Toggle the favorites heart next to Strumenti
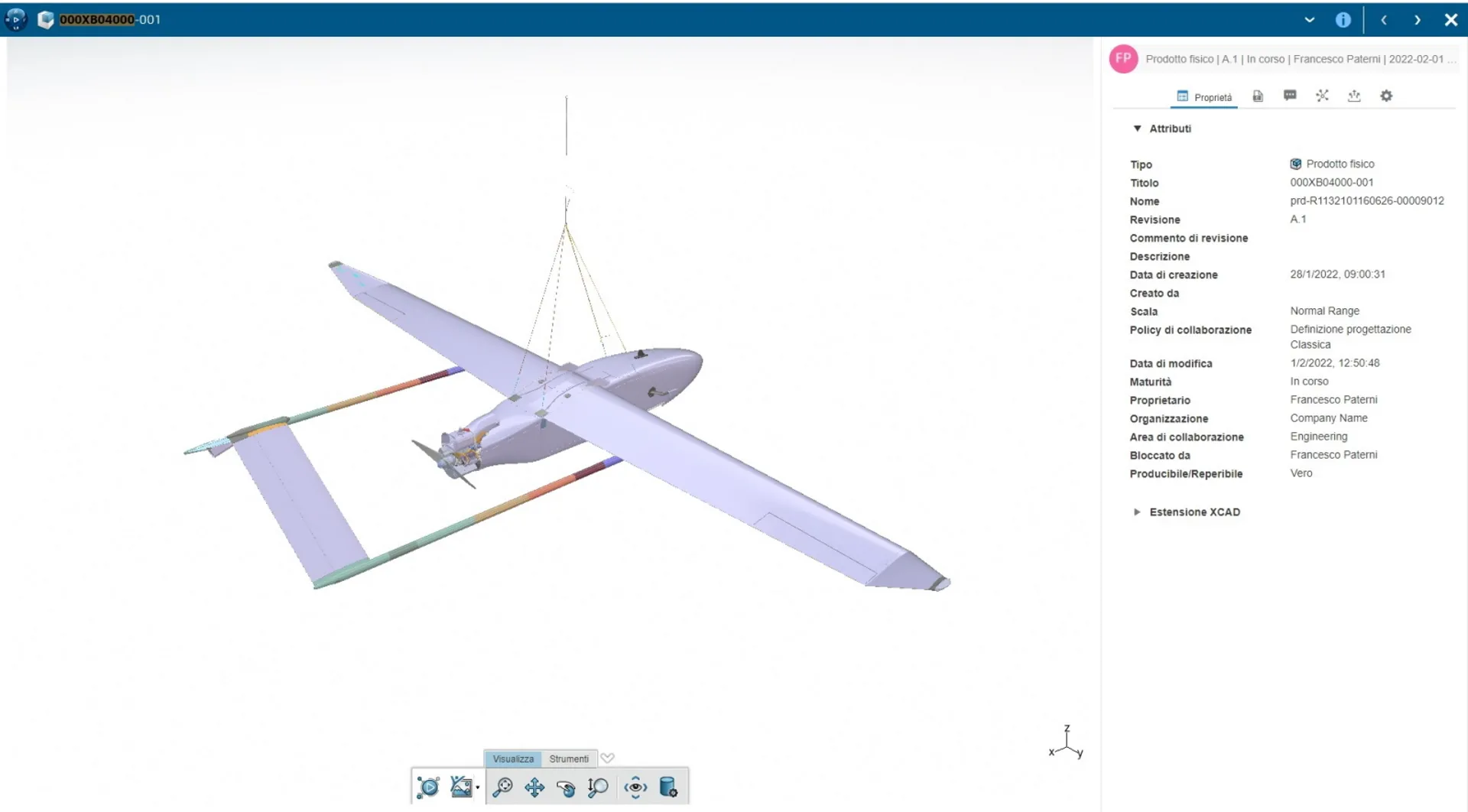 coord(608,758)
